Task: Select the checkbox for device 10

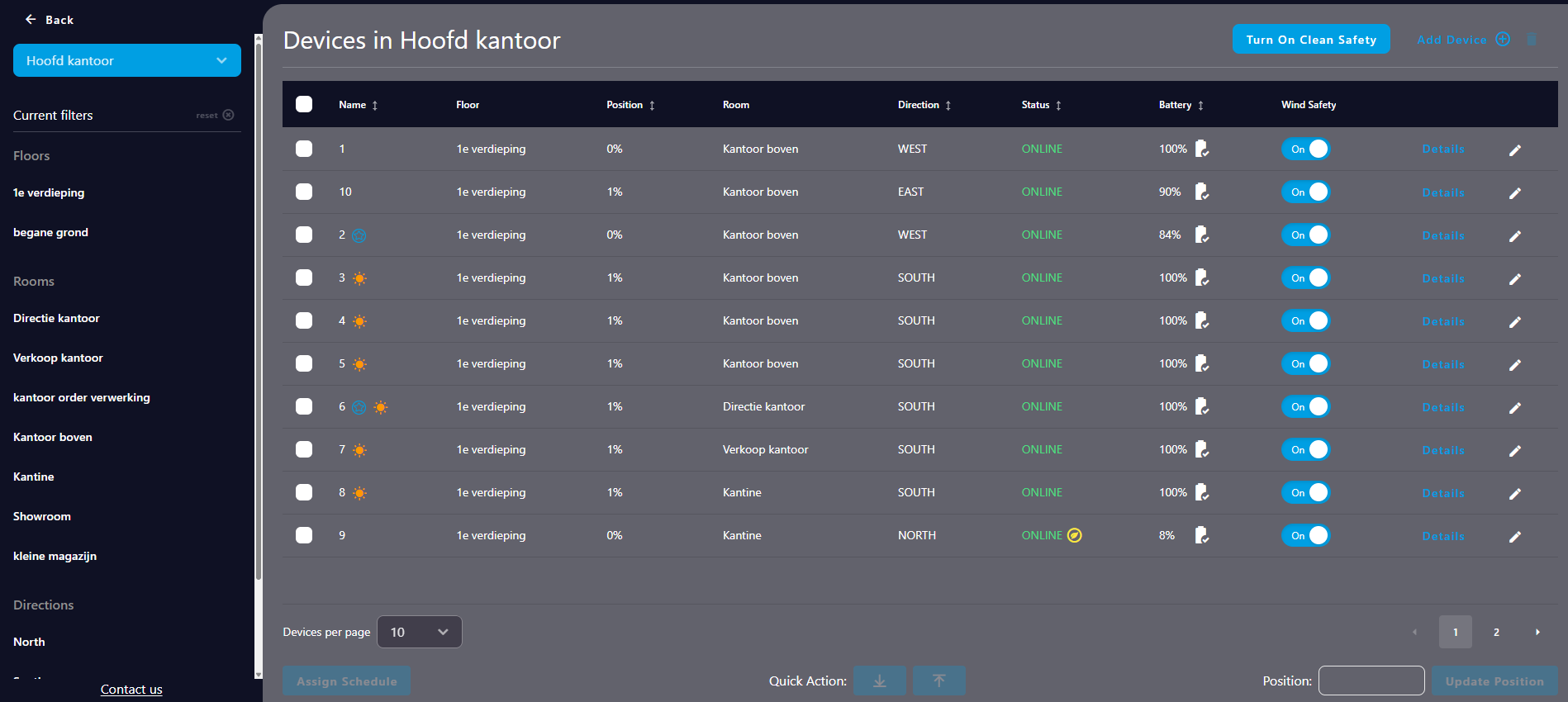Action: pos(304,192)
